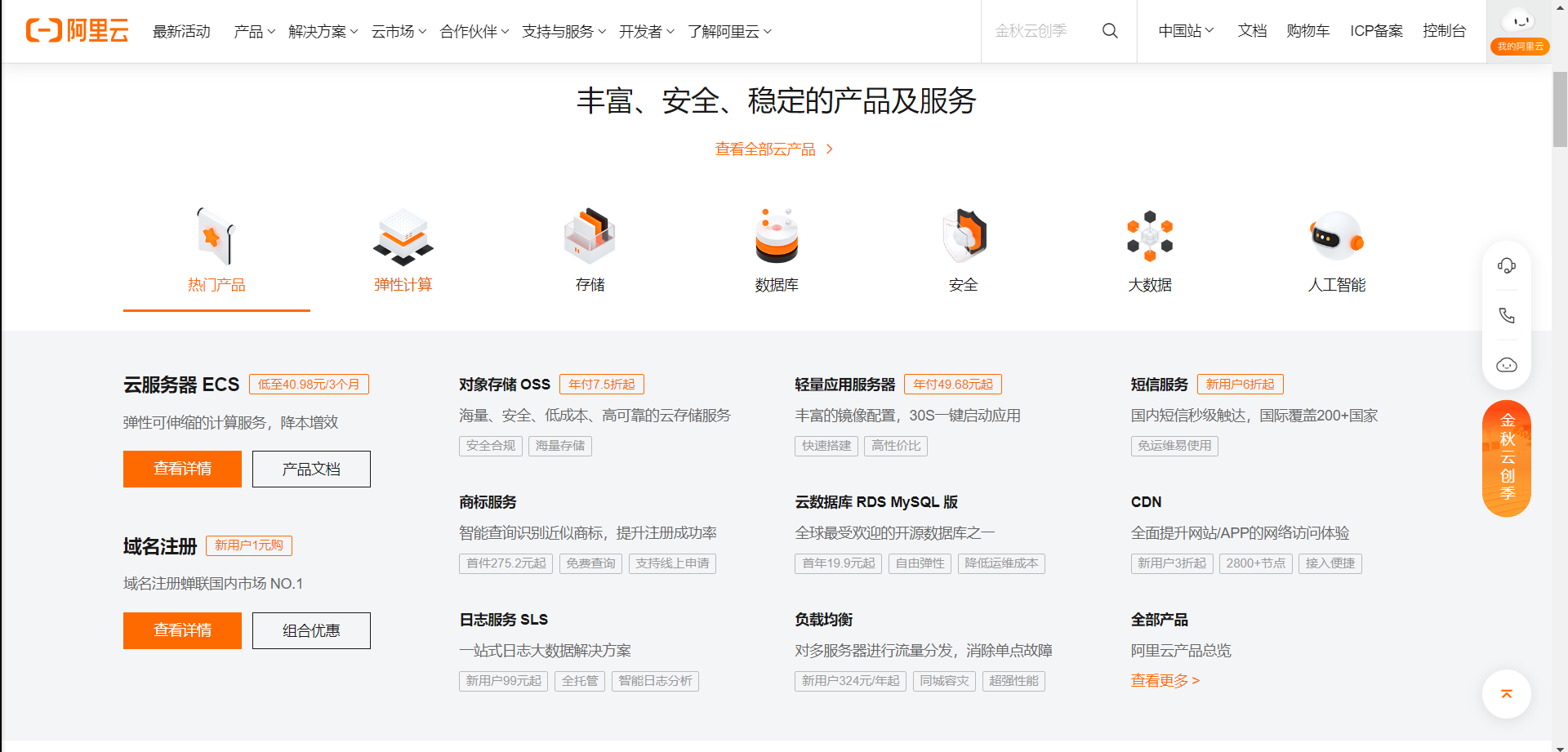Click 查看详情 under 域名注册

coord(182,630)
